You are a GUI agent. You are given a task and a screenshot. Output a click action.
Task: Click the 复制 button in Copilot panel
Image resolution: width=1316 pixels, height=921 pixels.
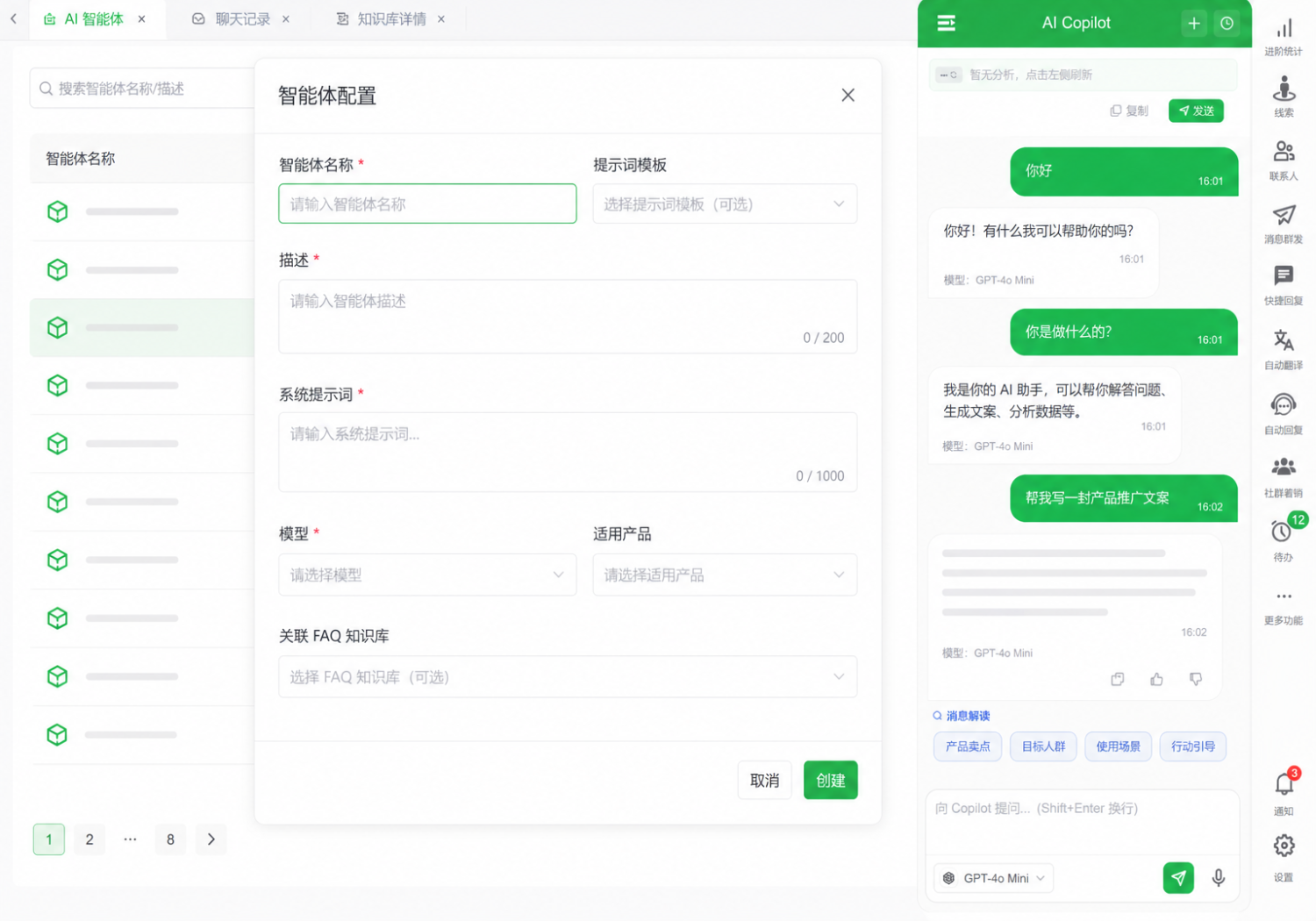[1129, 111]
